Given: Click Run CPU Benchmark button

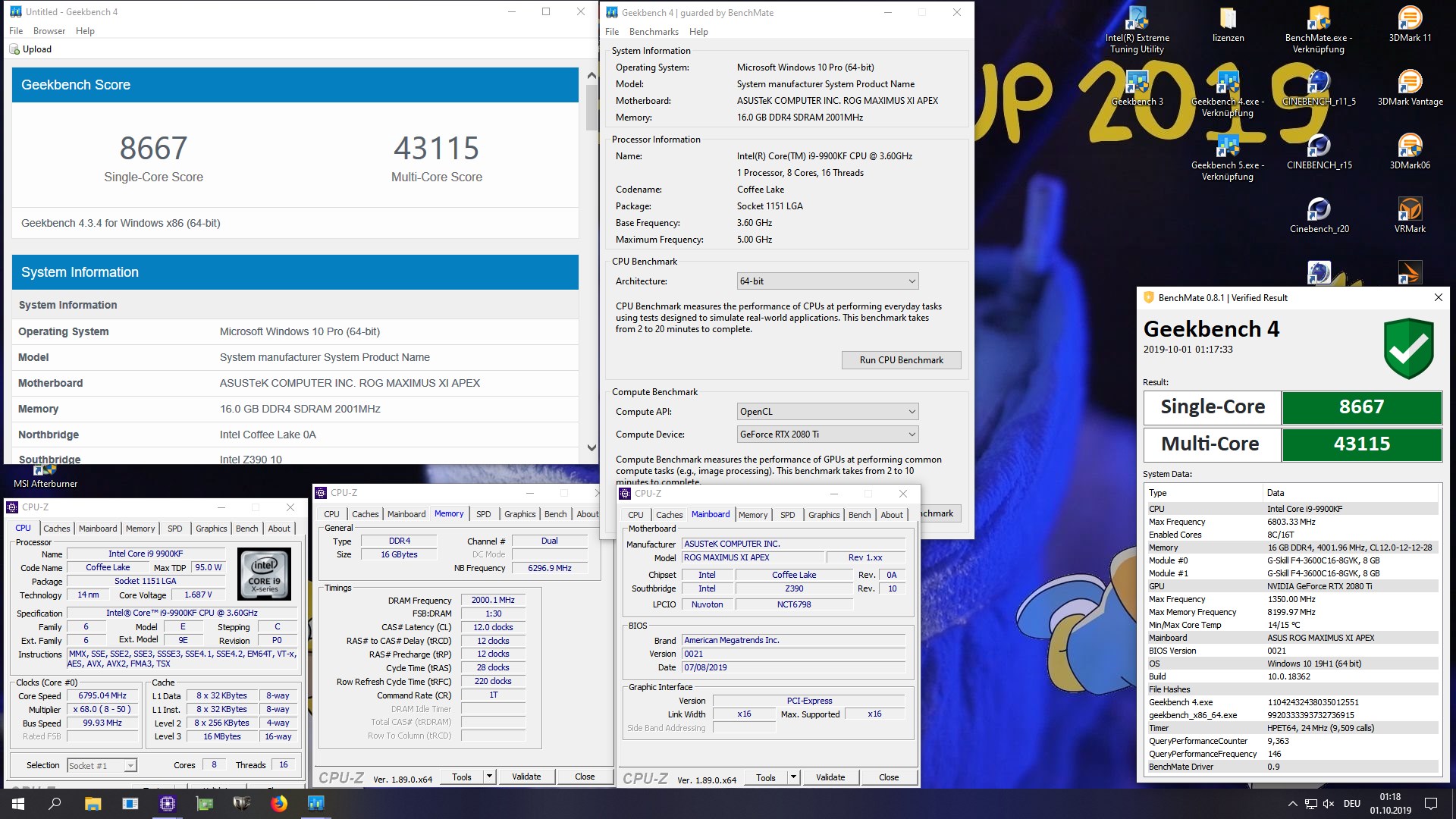Looking at the screenshot, I should pyautogui.click(x=901, y=360).
